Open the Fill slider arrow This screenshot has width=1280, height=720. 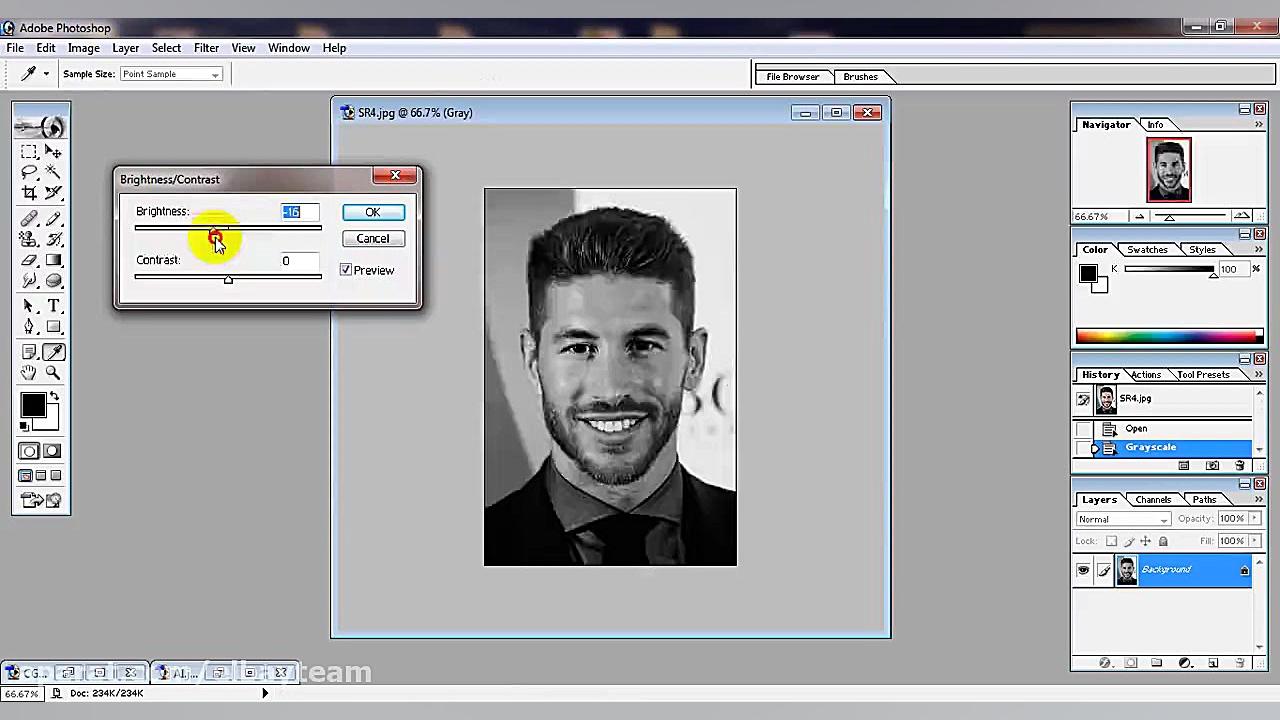coord(1254,541)
